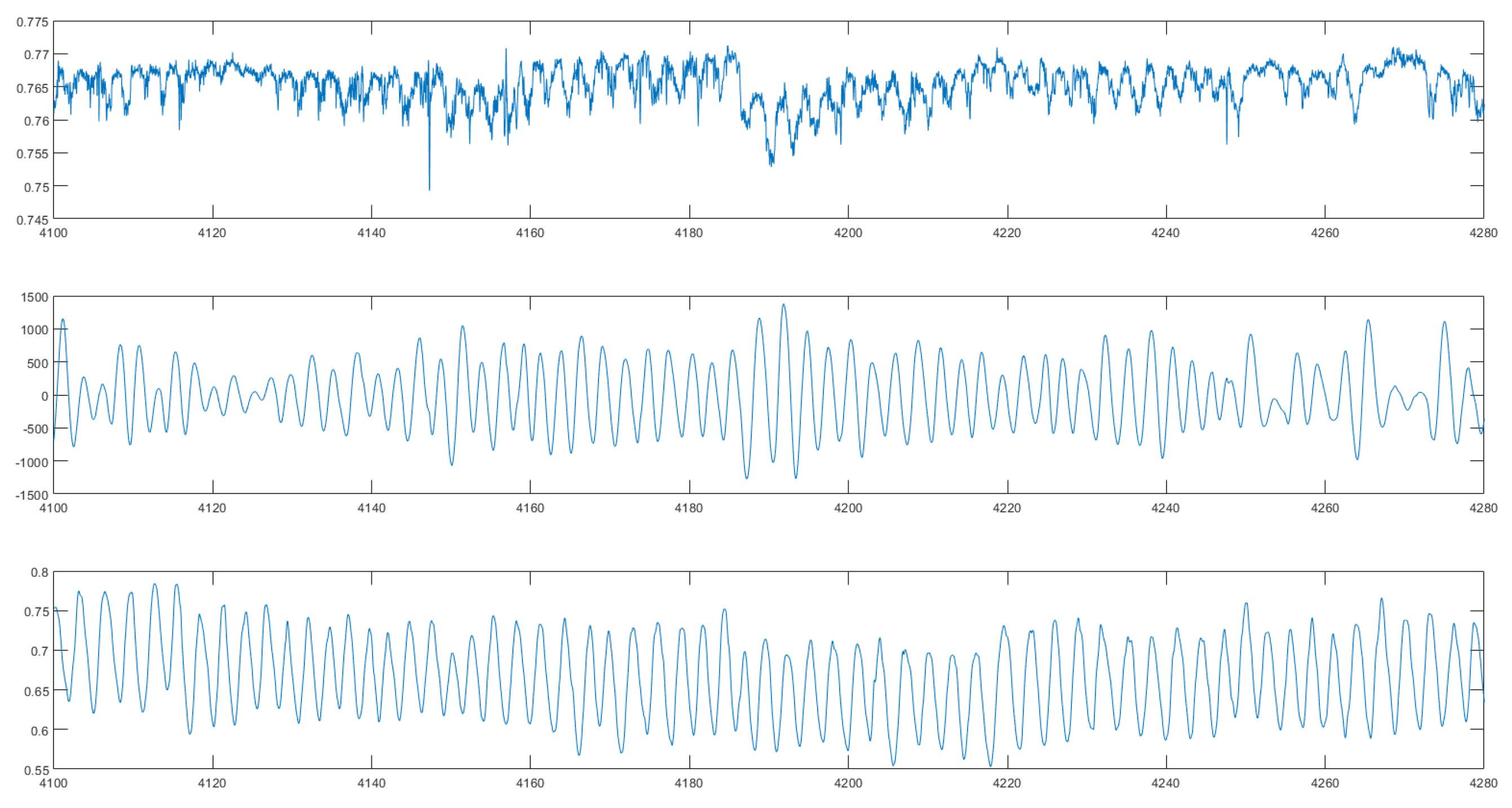Click the 4280 x-axis label under bottom plot

[1483, 783]
